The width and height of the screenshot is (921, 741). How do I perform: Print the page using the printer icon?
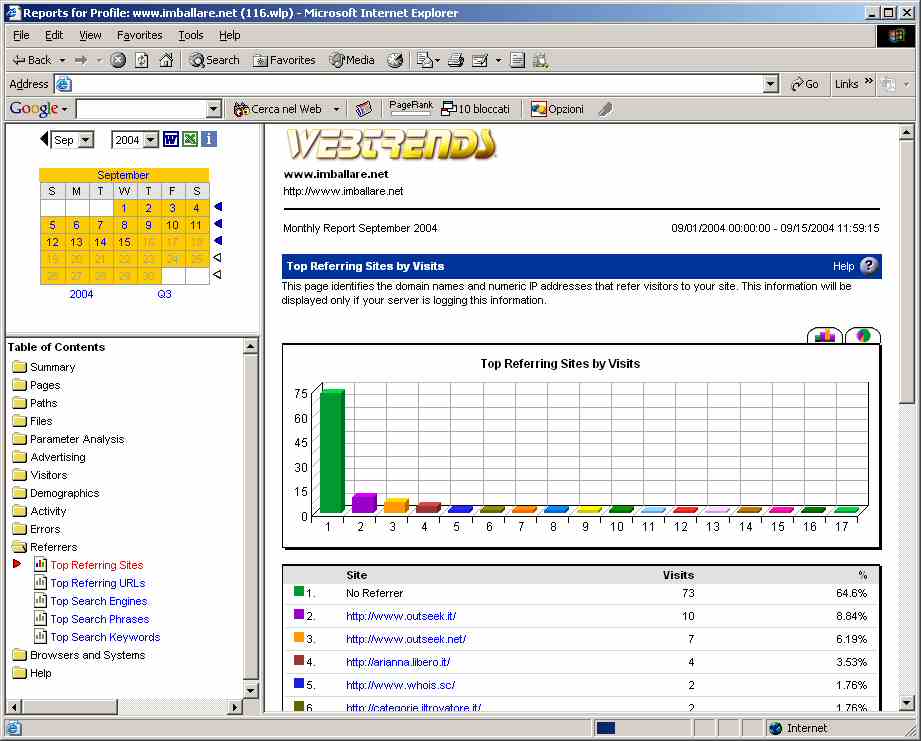click(456, 60)
